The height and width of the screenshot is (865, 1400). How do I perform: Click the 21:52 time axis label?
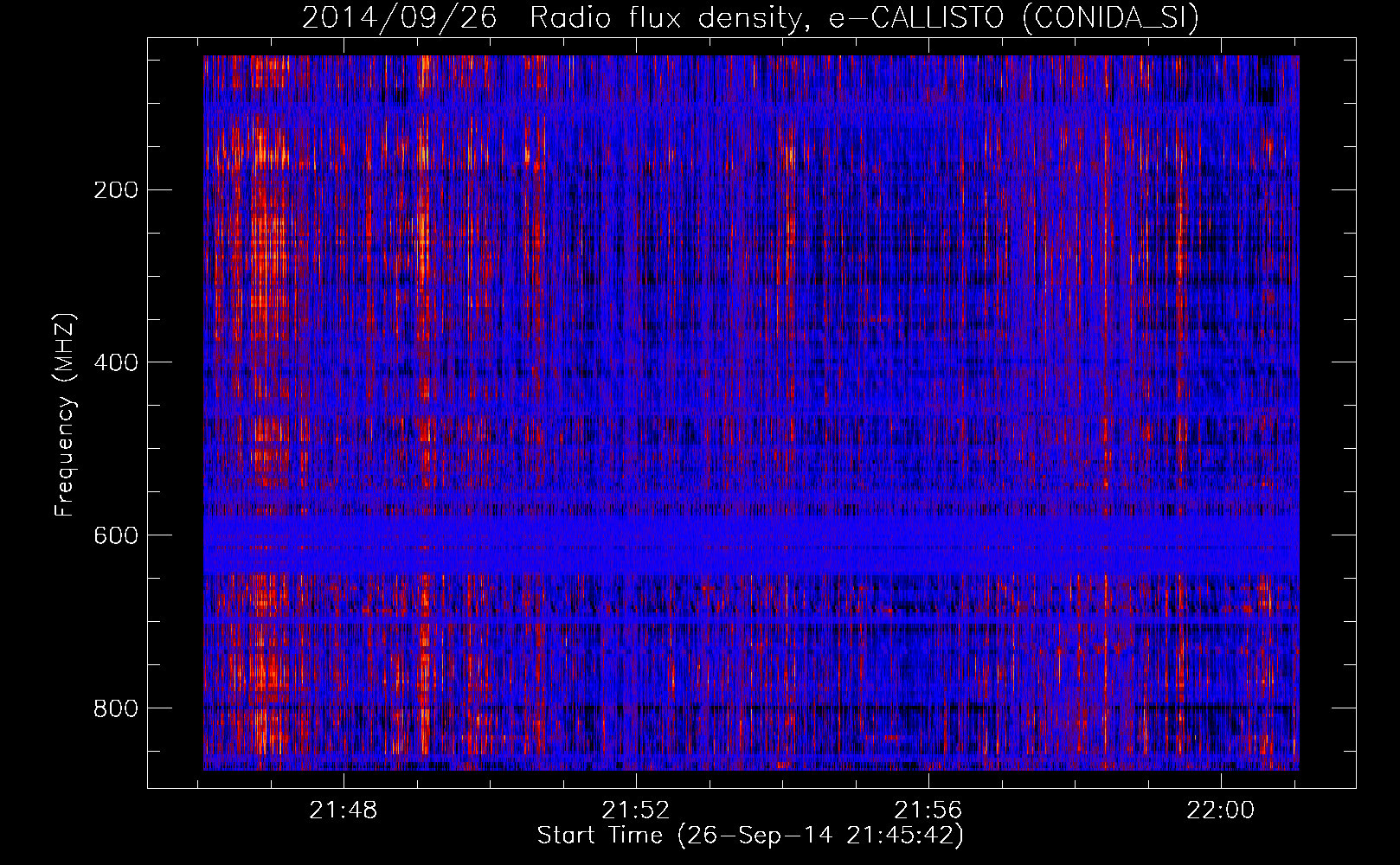pos(637,811)
